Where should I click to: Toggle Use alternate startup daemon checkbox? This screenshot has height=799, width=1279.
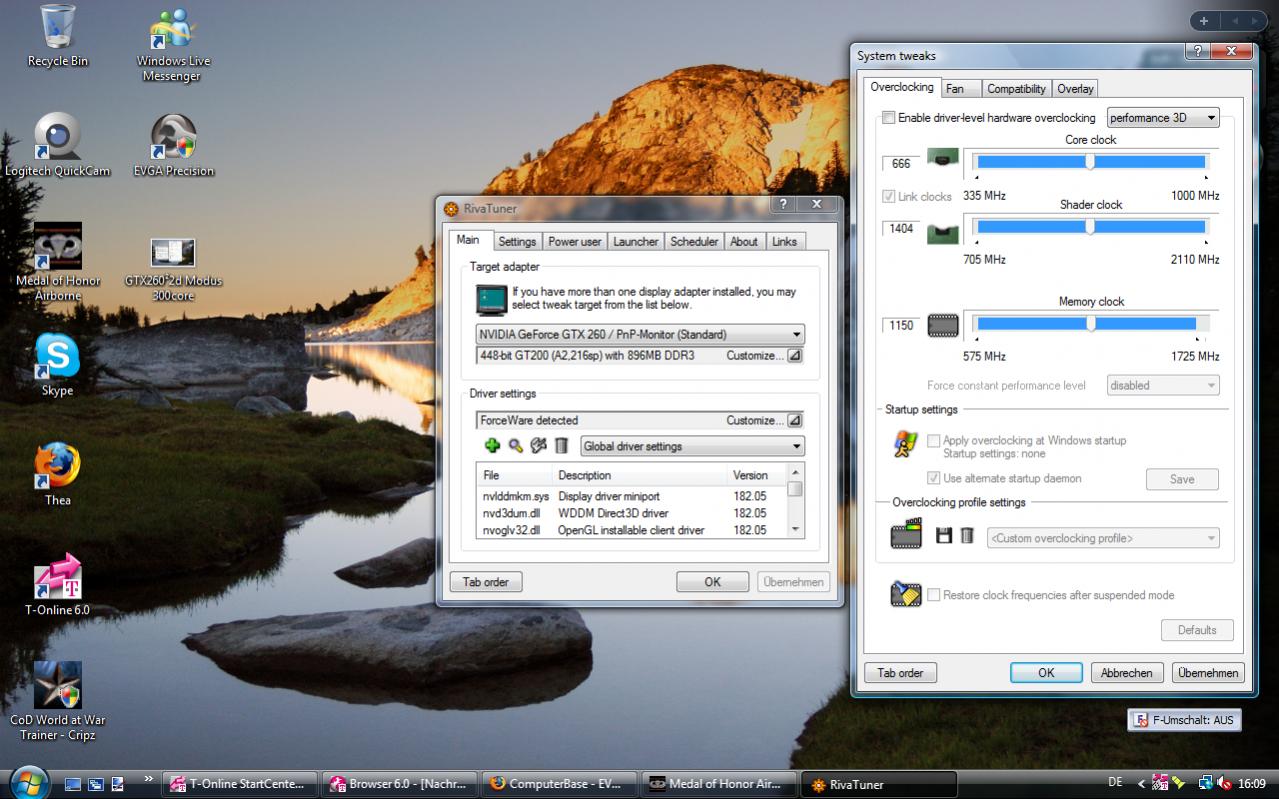coord(934,478)
